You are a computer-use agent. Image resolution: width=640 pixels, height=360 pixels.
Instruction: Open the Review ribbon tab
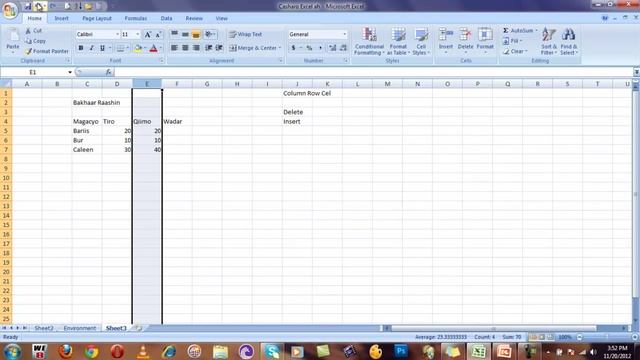pyautogui.click(x=194, y=18)
